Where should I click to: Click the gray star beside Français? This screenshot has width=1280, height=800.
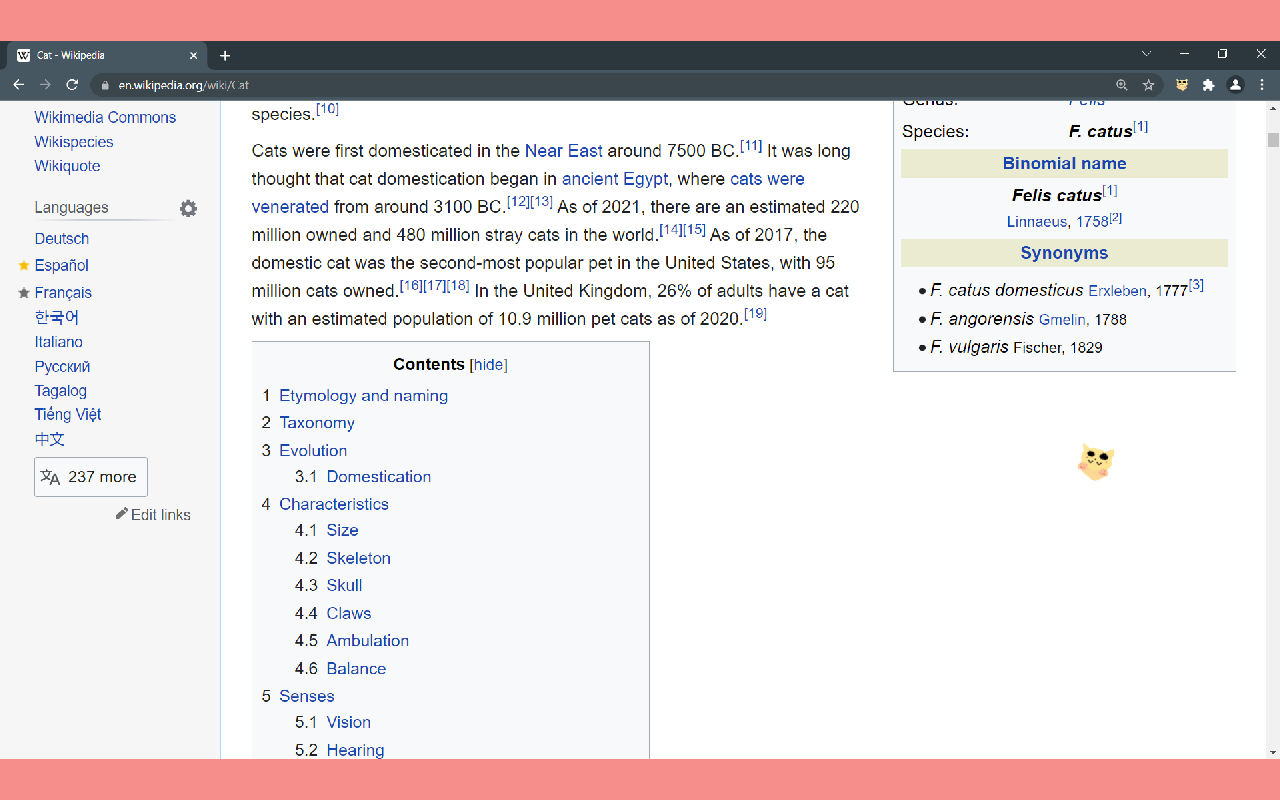[24, 293]
